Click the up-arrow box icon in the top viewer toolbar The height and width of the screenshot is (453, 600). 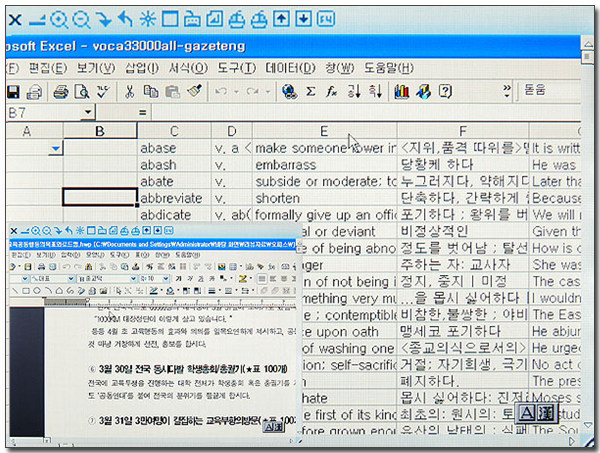(x=281, y=18)
